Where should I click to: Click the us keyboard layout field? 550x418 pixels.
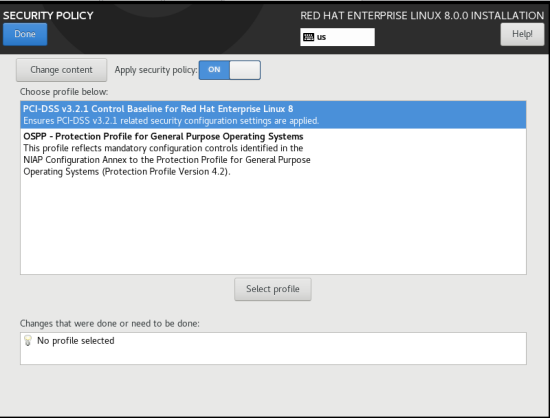tap(337, 37)
